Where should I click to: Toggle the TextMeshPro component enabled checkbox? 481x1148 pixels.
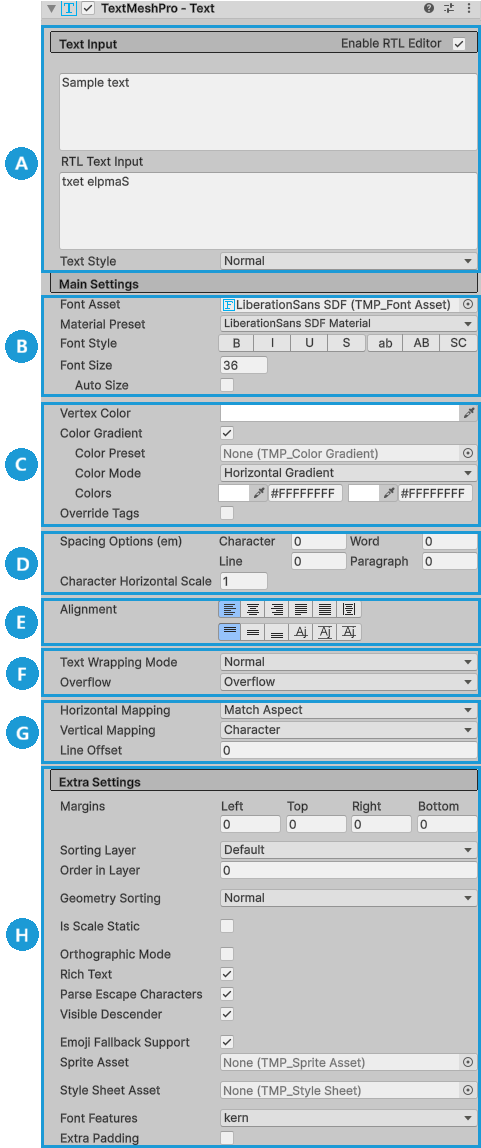point(89,9)
